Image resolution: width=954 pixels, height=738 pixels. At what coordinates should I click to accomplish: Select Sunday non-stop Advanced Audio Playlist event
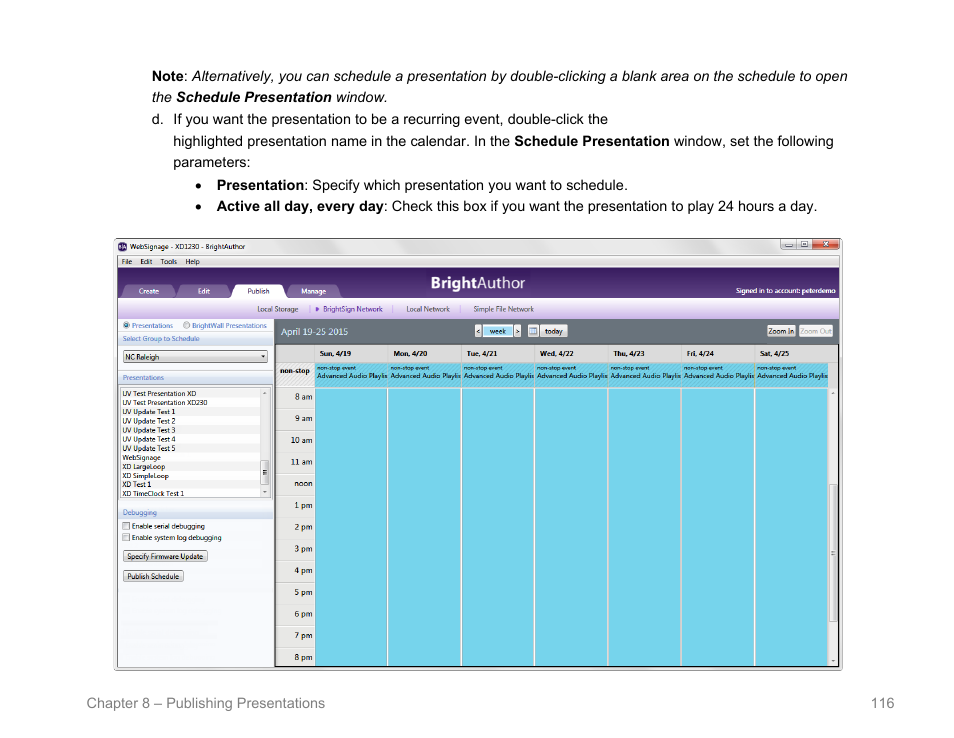tap(351, 375)
